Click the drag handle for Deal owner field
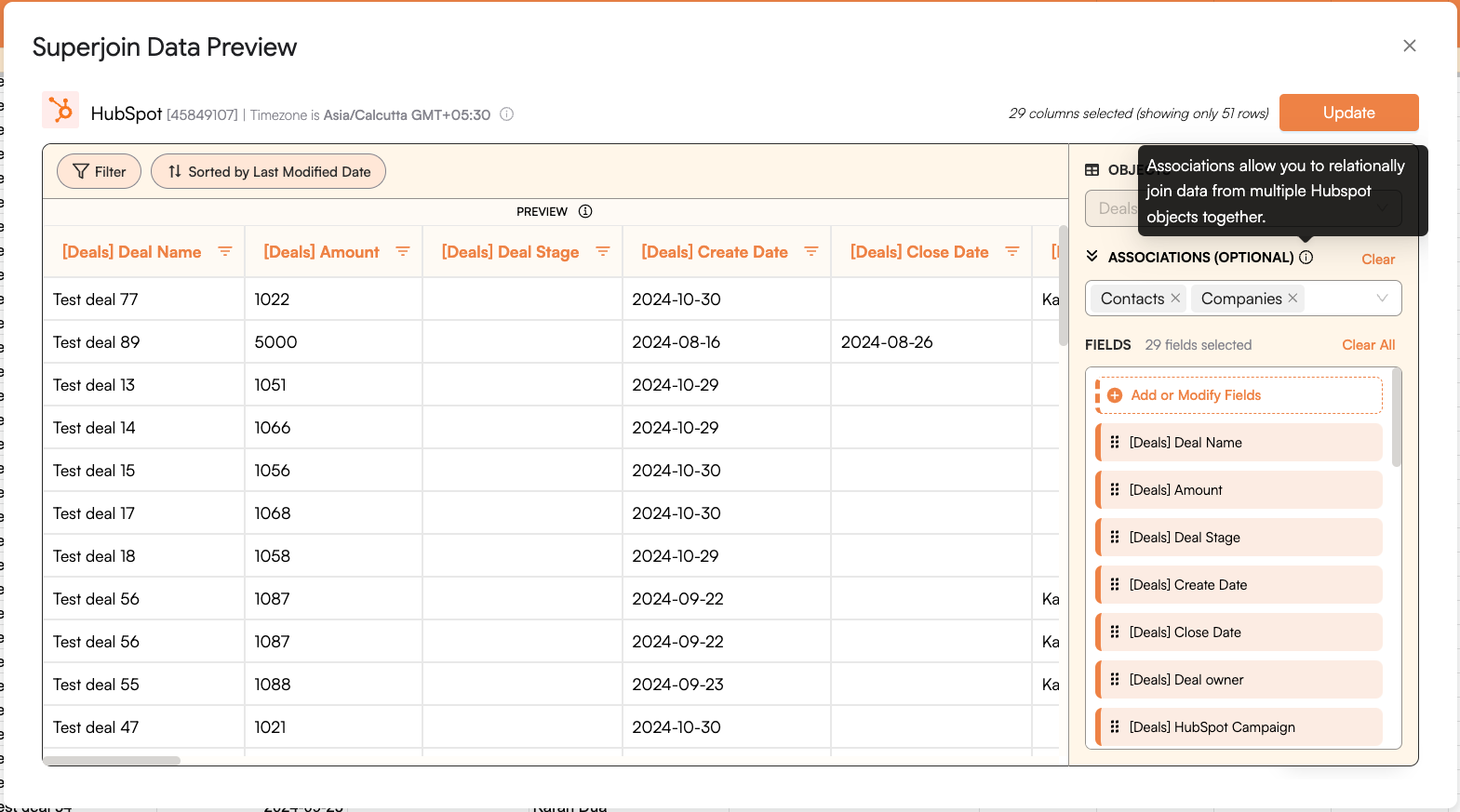Screen dimensions: 1460x812 (x=1115, y=679)
